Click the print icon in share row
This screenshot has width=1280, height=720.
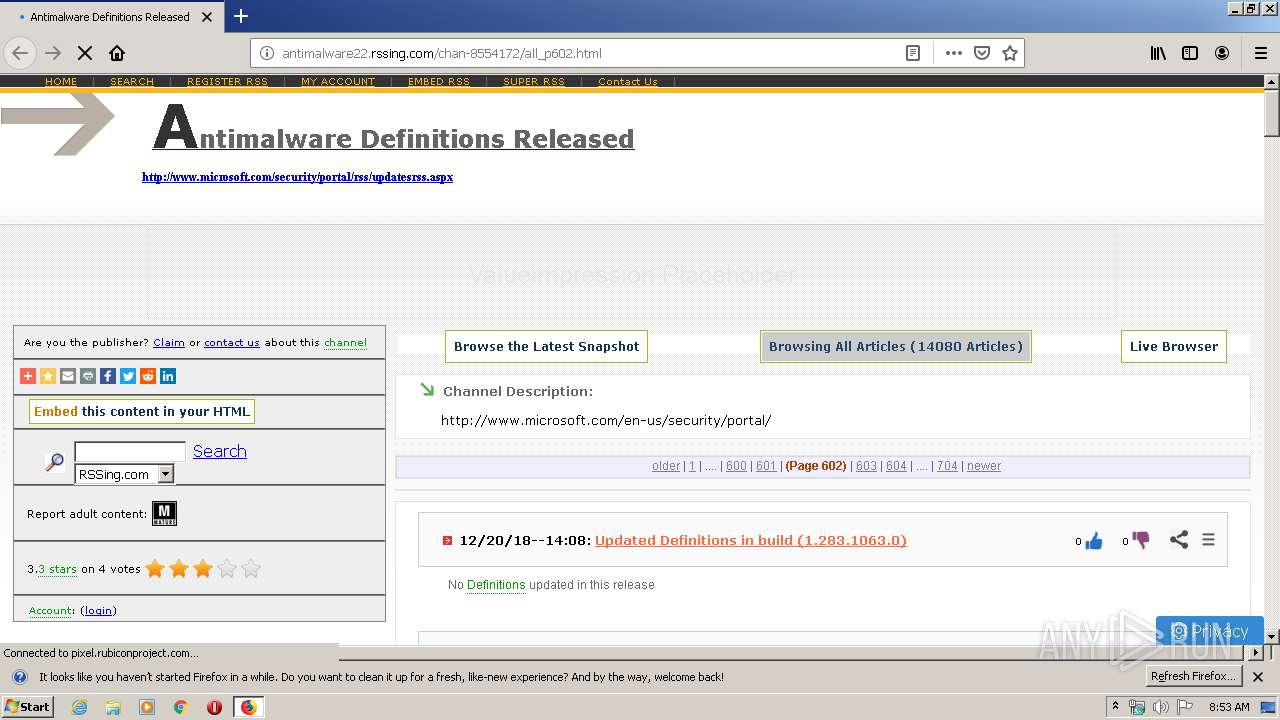coord(88,376)
